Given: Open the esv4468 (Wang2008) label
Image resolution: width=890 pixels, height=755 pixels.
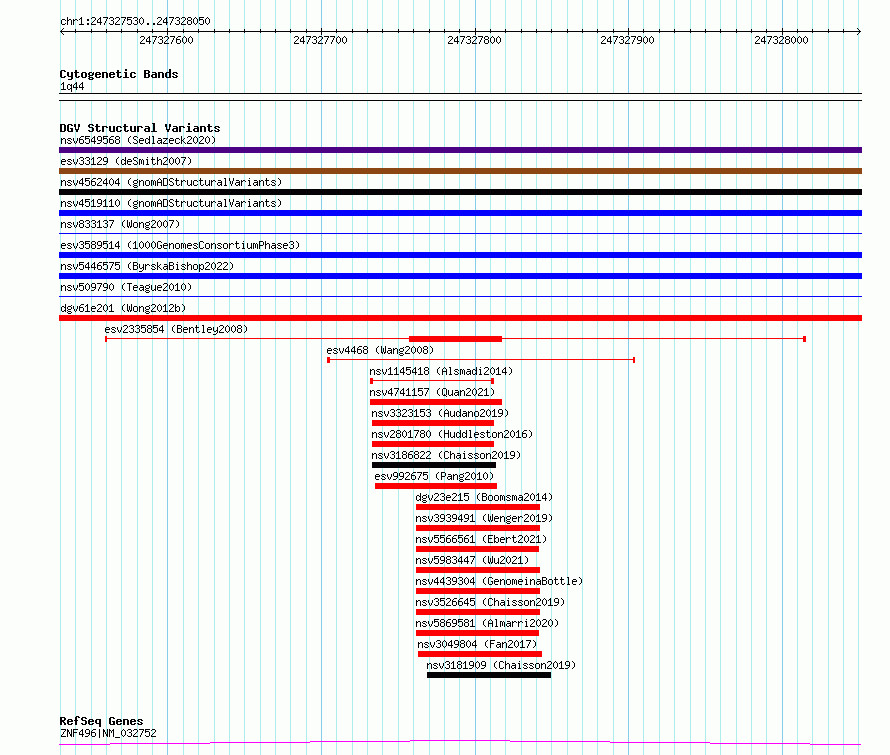Looking at the screenshot, I should point(380,350).
